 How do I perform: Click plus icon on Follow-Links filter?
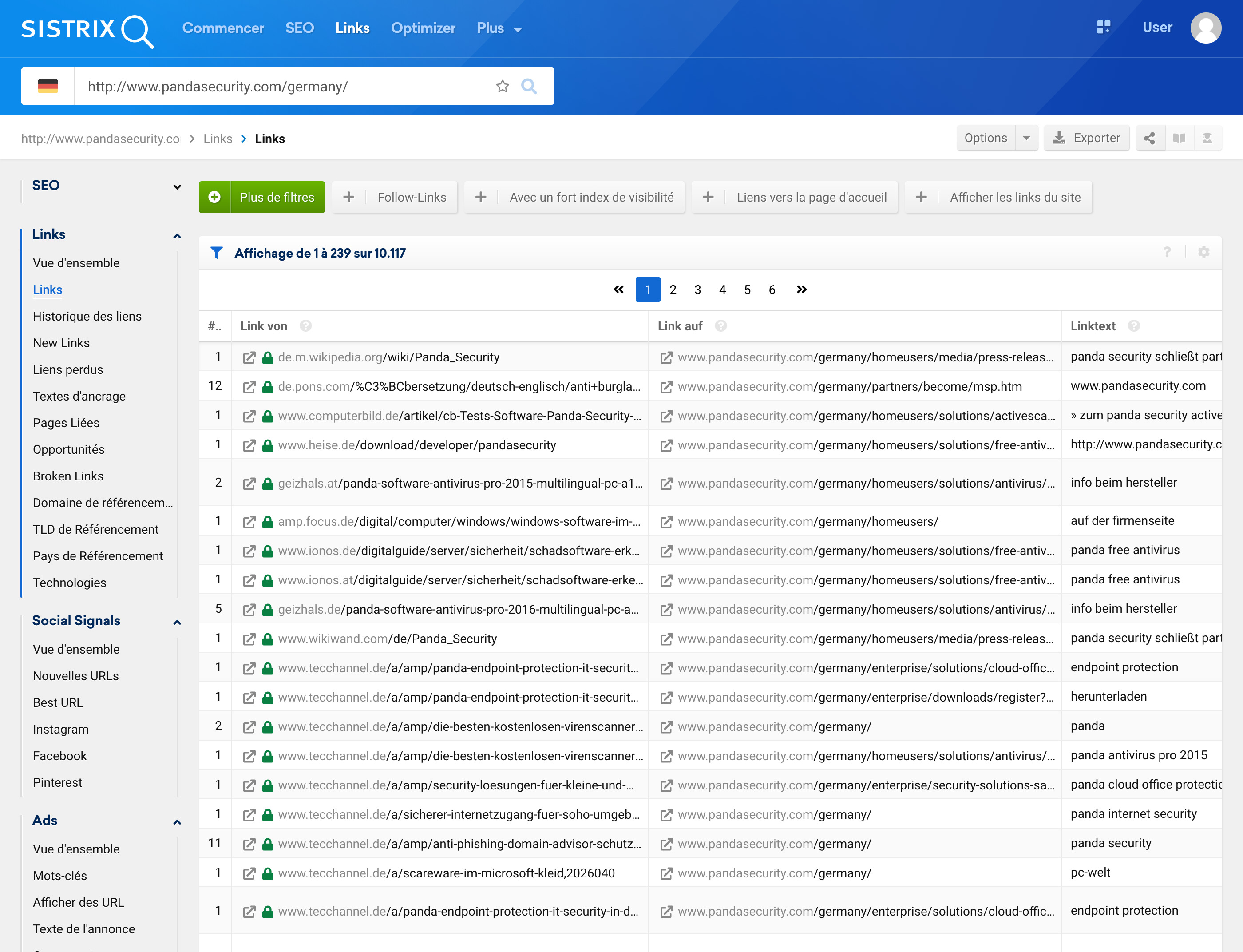click(x=349, y=197)
